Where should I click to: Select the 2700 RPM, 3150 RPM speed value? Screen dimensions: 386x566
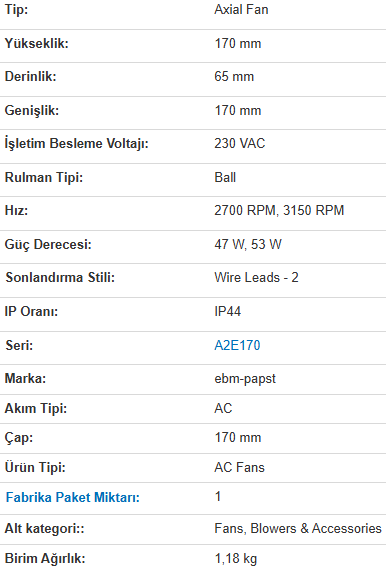point(279,210)
